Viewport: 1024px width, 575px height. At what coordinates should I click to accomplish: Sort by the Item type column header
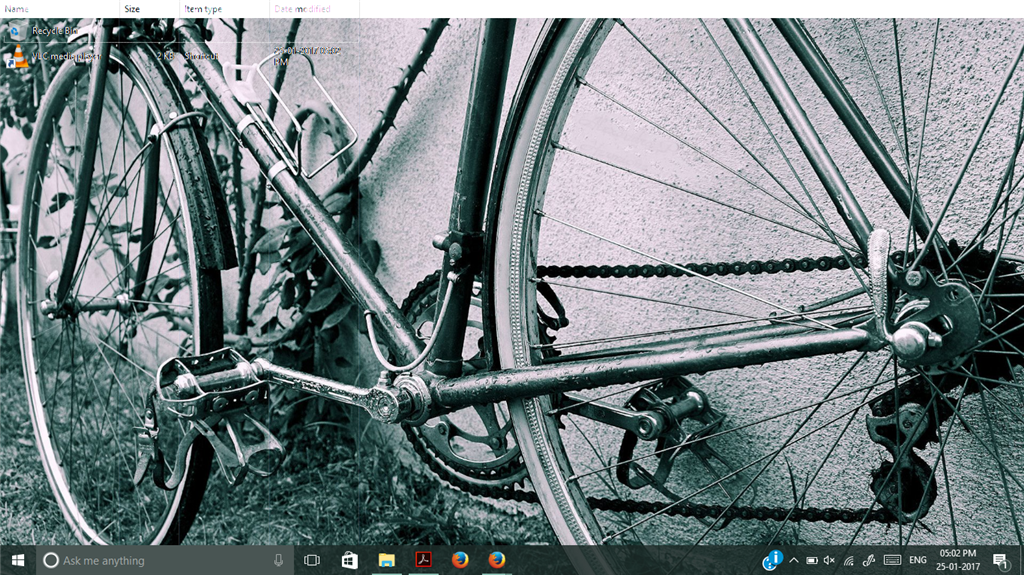[225, 9]
